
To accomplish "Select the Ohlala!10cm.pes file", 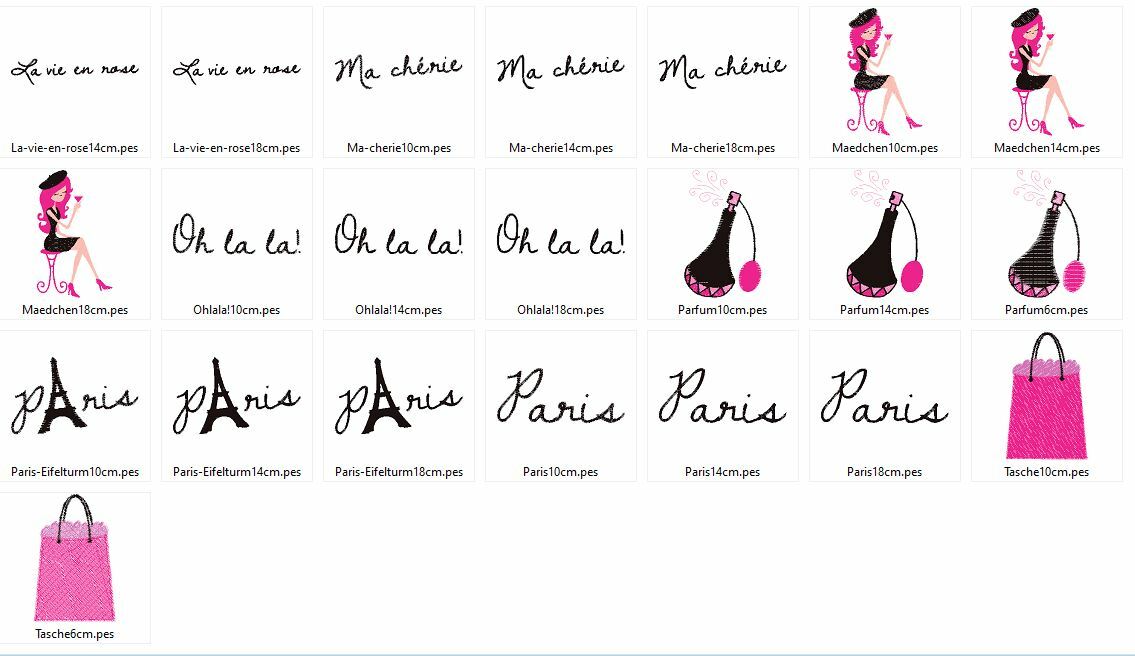I will coord(237,234).
